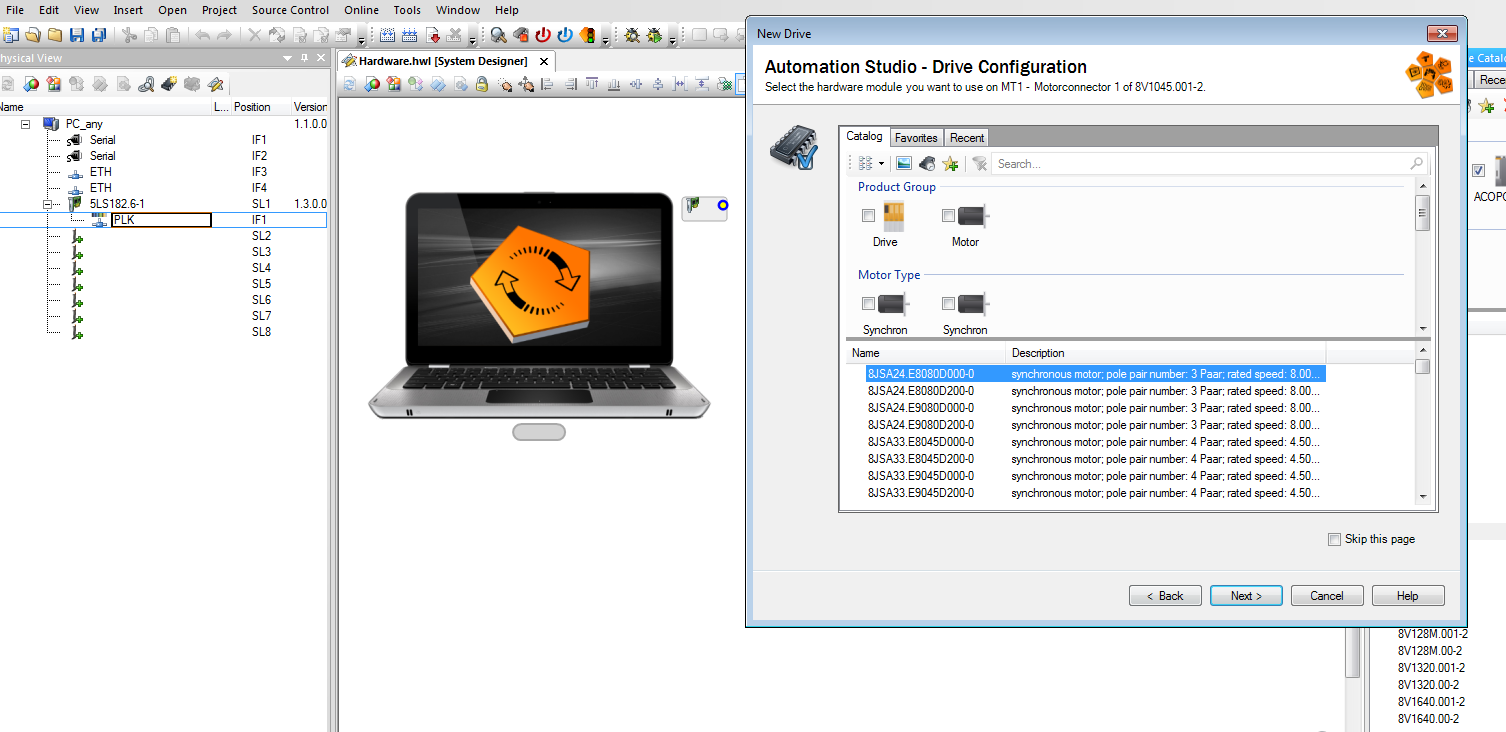This screenshot has width=1506, height=732.
Task: Close the Hardware.hwl tab
Action: click(x=544, y=61)
